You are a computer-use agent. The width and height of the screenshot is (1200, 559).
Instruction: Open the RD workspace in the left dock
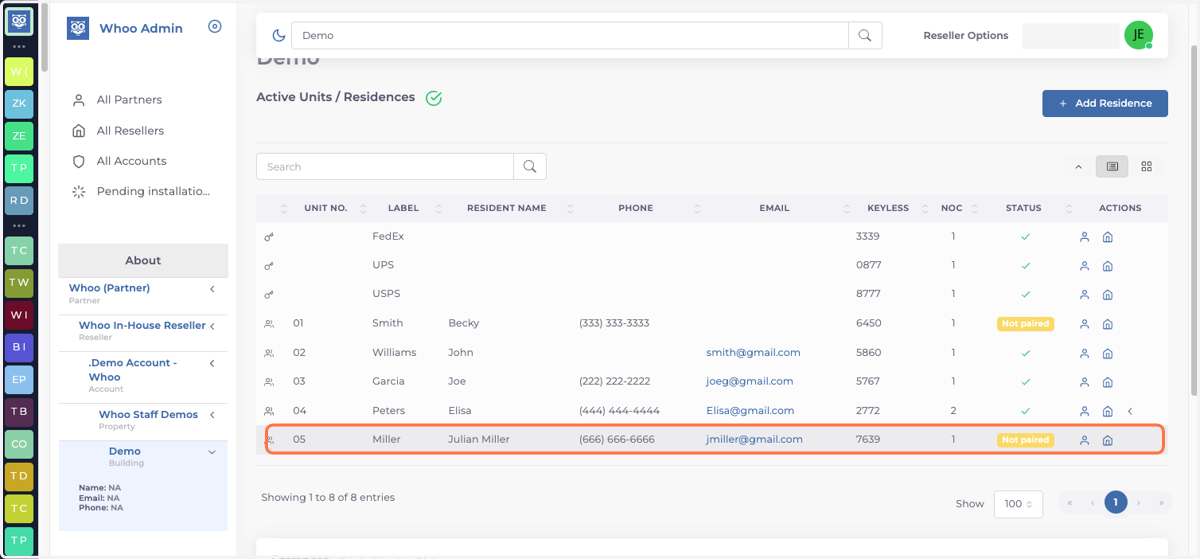[x=19, y=200]
